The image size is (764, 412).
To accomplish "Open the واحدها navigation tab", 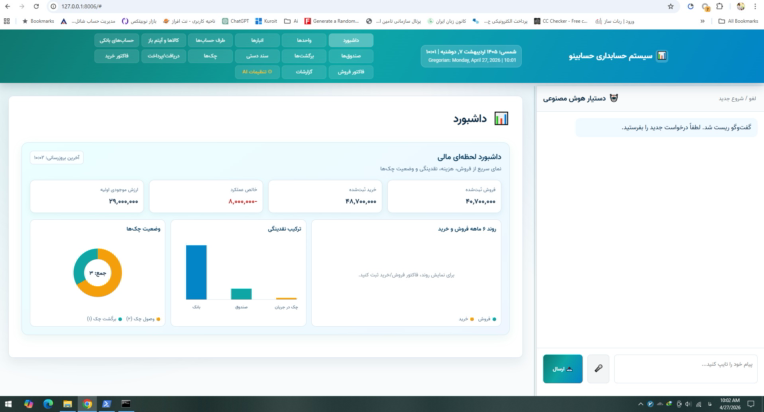I will pos(304,40).
